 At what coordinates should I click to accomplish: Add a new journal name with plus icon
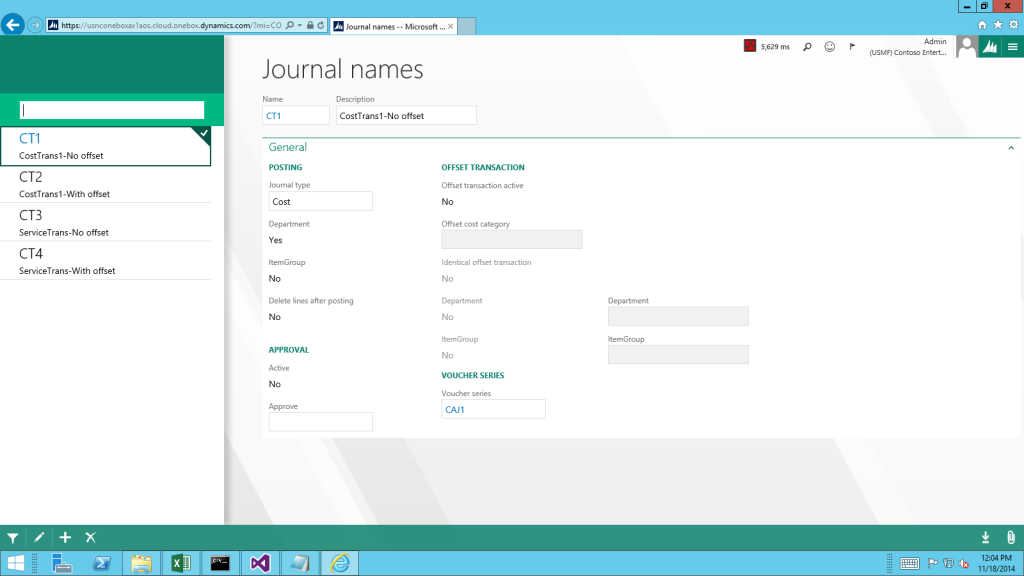(x=65, y=538)
